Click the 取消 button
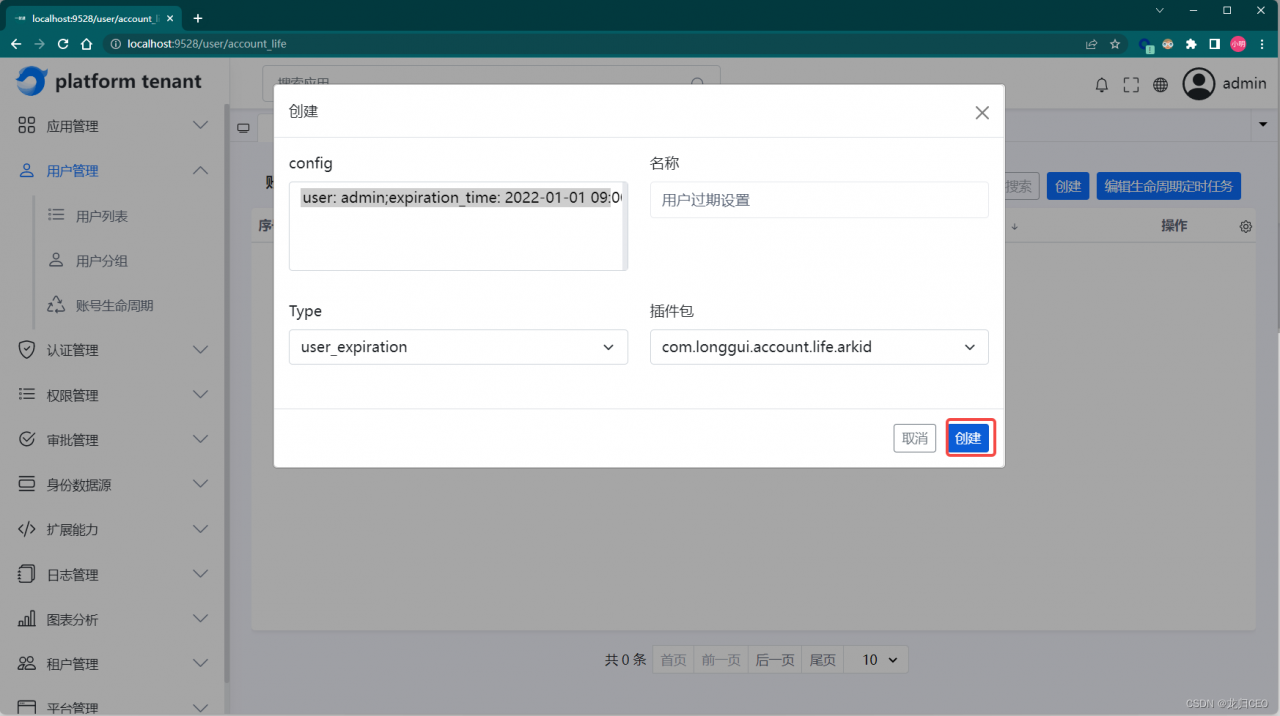The width and height of the screenshot is (1280, 716). 914,438
